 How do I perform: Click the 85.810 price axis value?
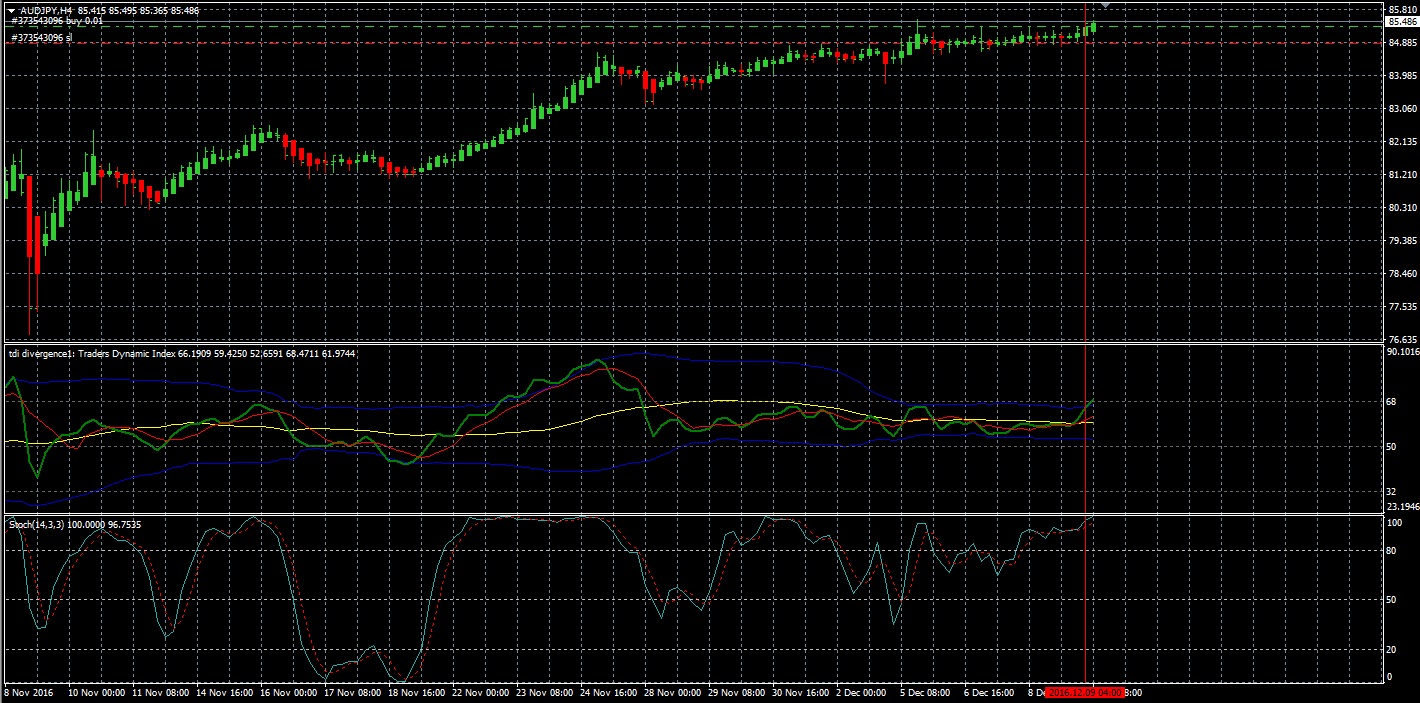pyautogui.click(x=1401, y=10)
